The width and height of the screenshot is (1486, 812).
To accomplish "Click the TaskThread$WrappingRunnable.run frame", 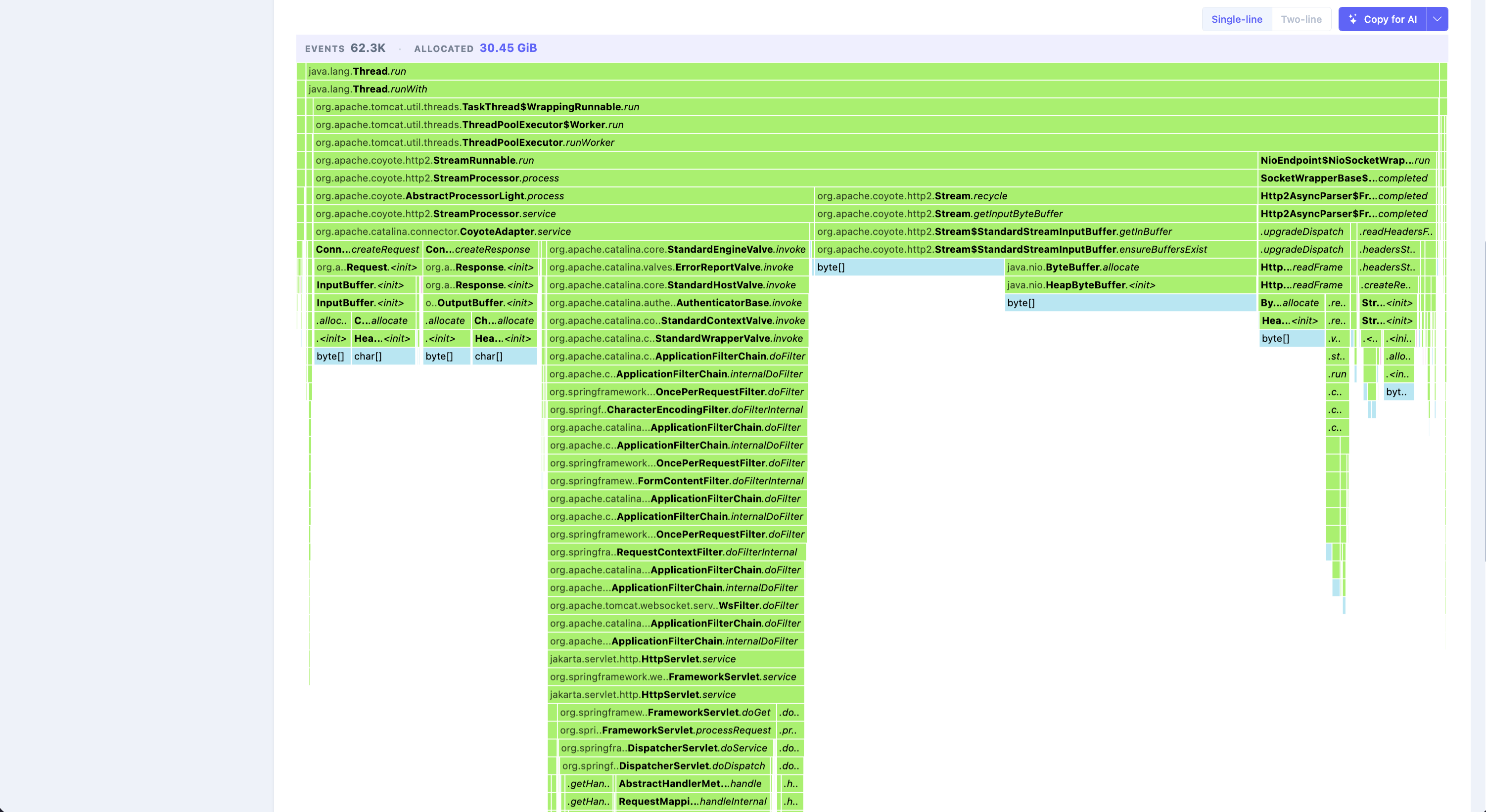I will [876, 107].
